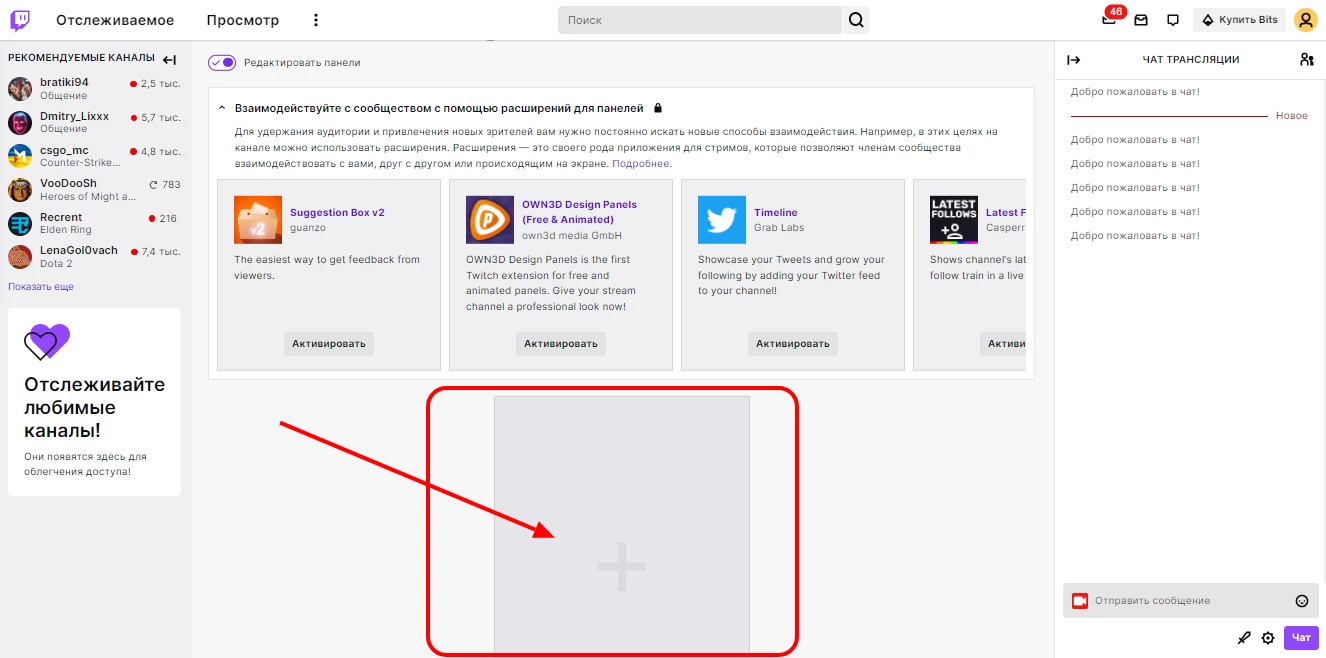Open the Suggestion Box v2 title link

pyautogui.click(x=337, y=212)
